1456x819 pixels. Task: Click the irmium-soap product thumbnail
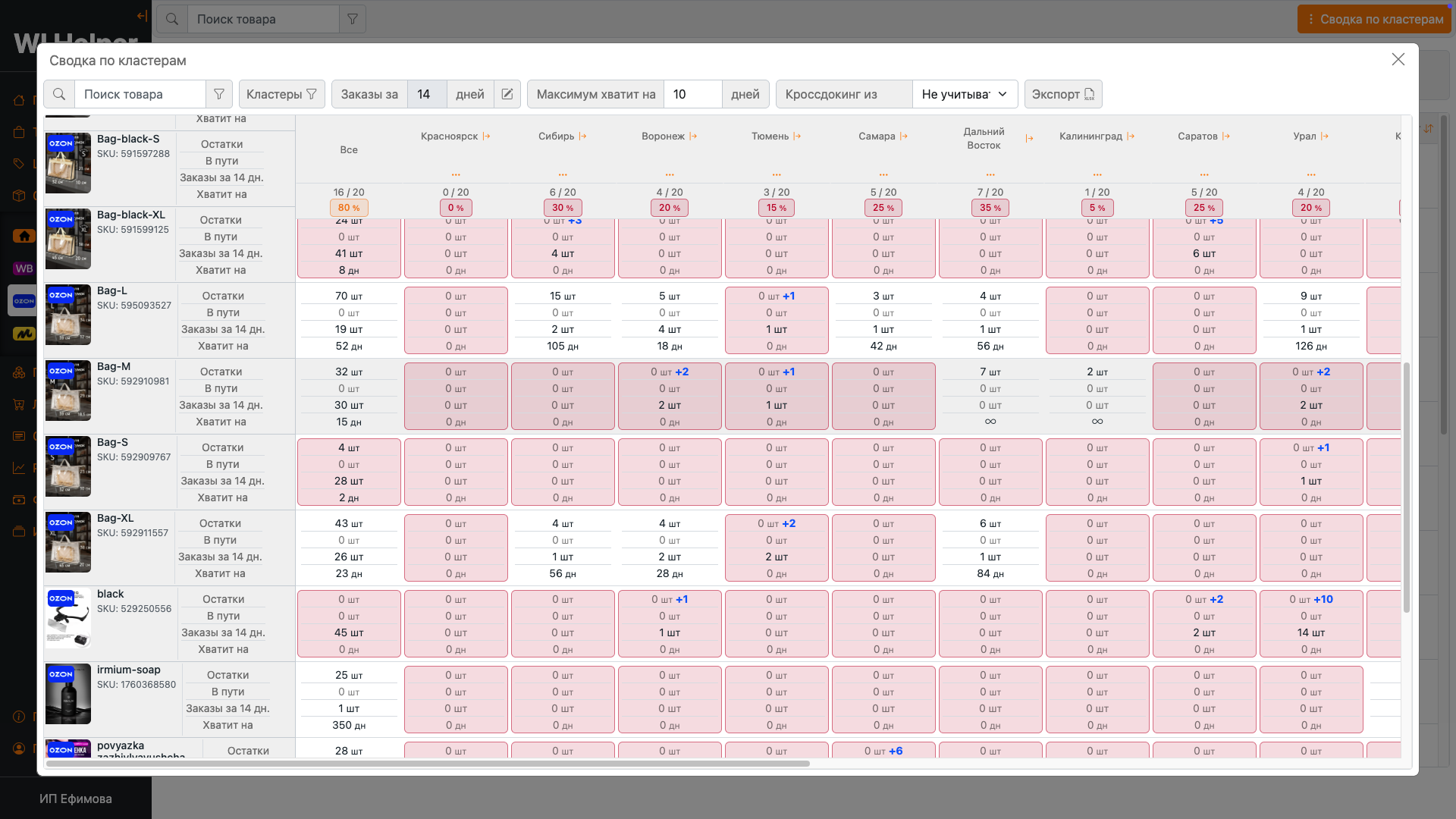click(x=68, y=694)
